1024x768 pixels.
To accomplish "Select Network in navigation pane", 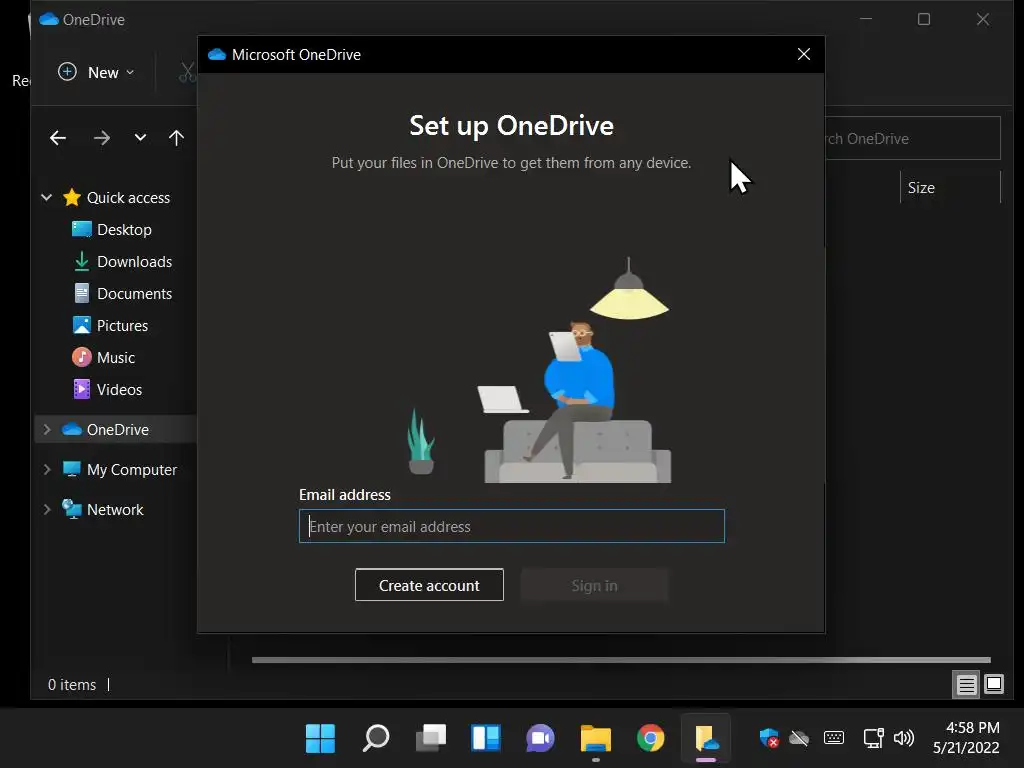I will pos(115,510).
